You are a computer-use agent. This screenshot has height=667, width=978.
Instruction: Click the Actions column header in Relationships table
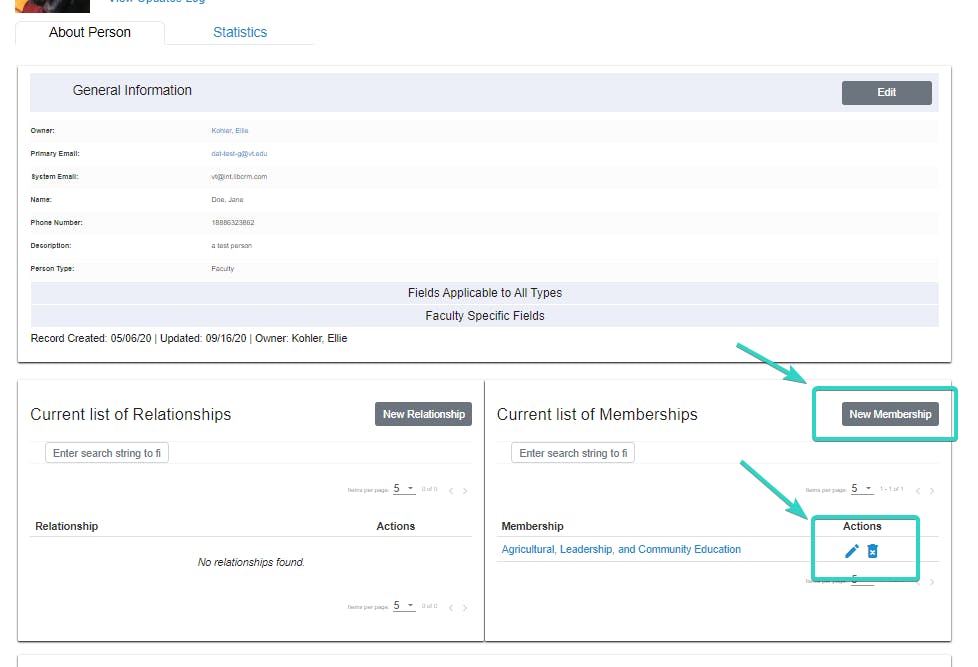coord(395,526)
